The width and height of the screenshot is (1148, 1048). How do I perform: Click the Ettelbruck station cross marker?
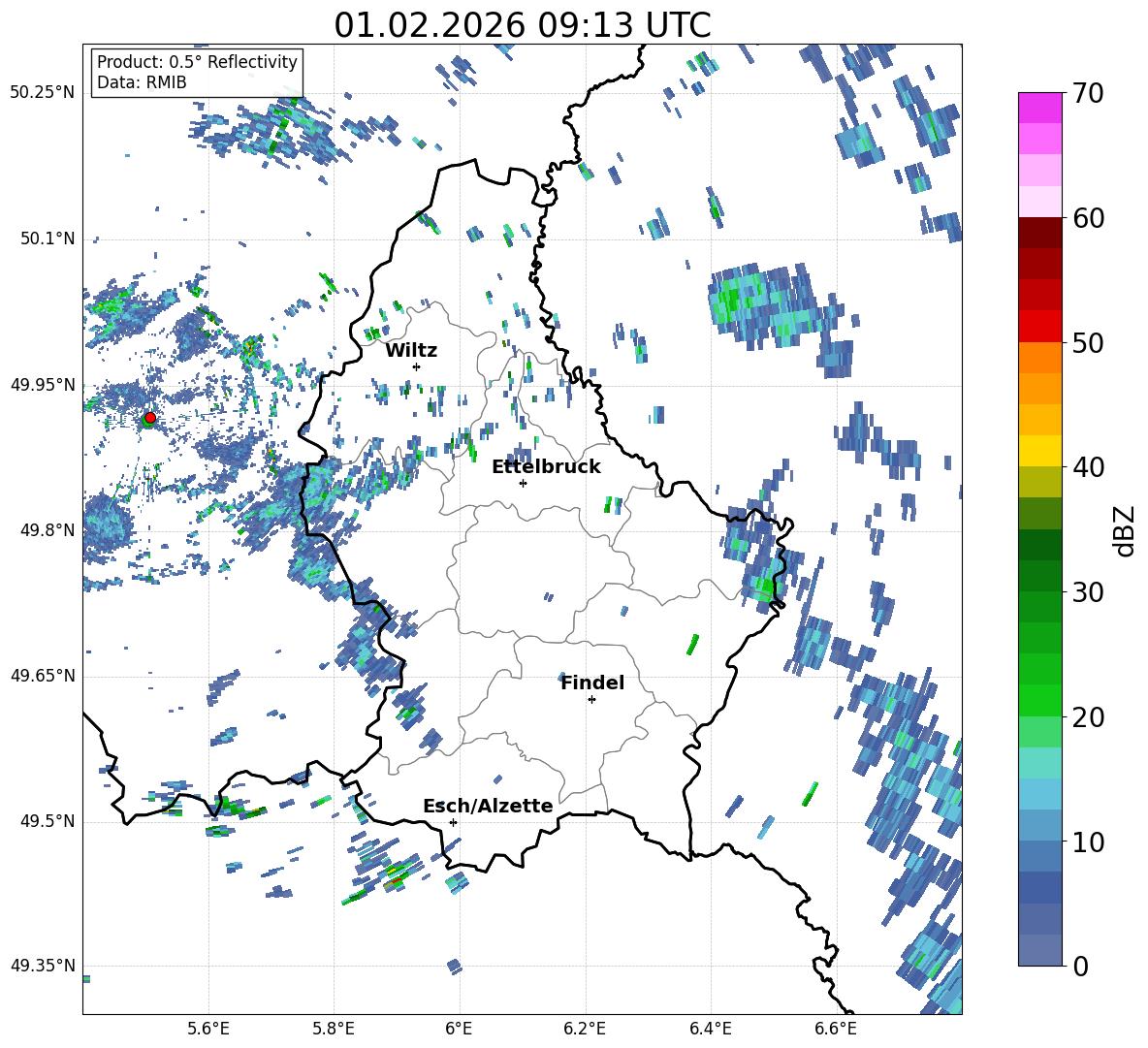point(523,483)
